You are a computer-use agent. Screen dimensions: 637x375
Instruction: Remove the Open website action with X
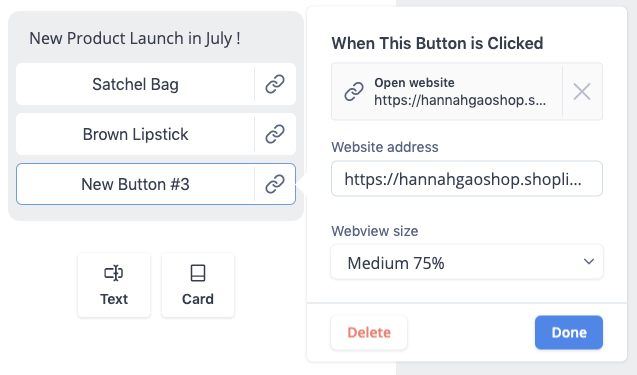(x=582, y=91)
